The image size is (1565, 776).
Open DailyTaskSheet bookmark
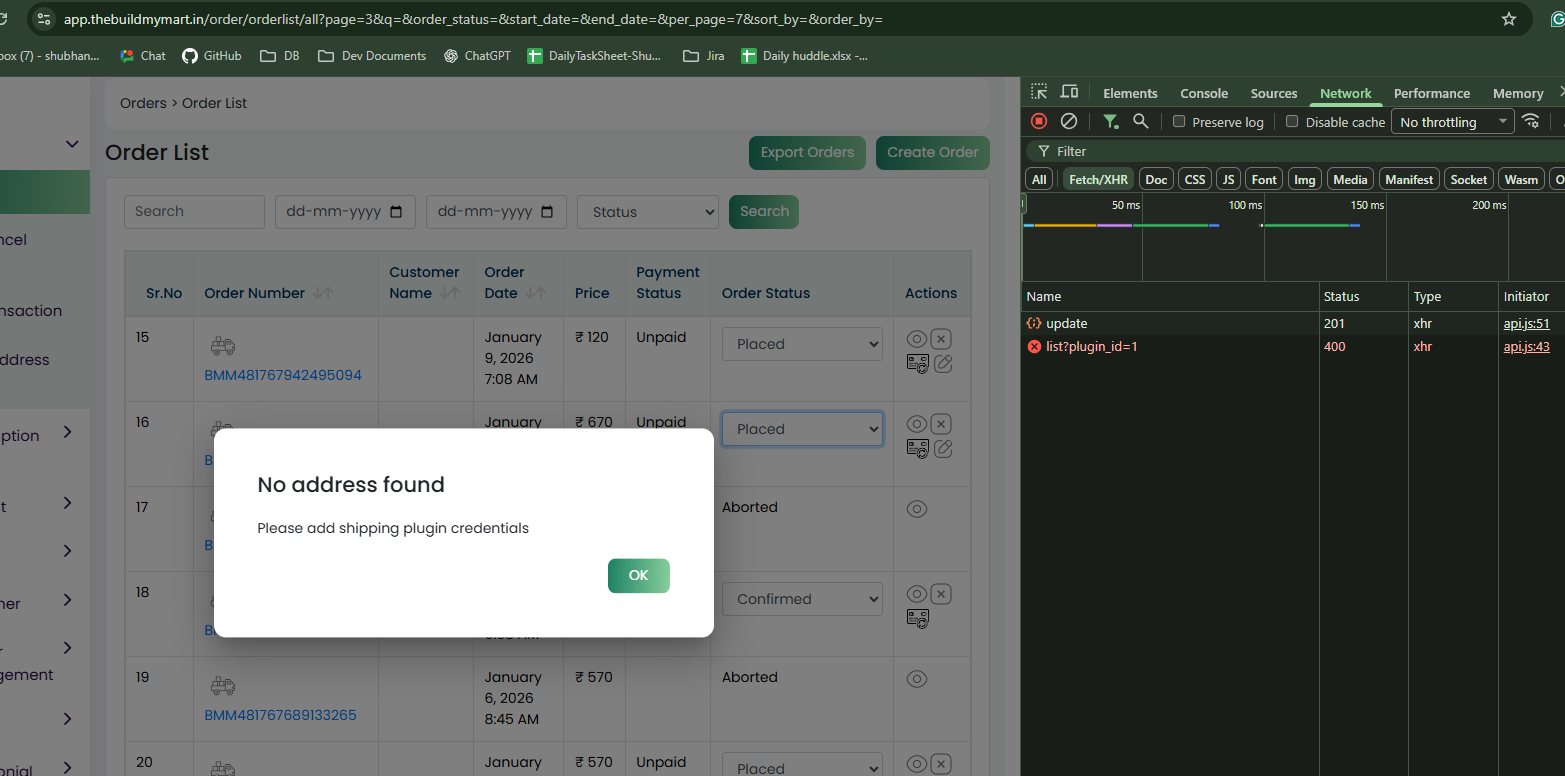pos(594,56)
